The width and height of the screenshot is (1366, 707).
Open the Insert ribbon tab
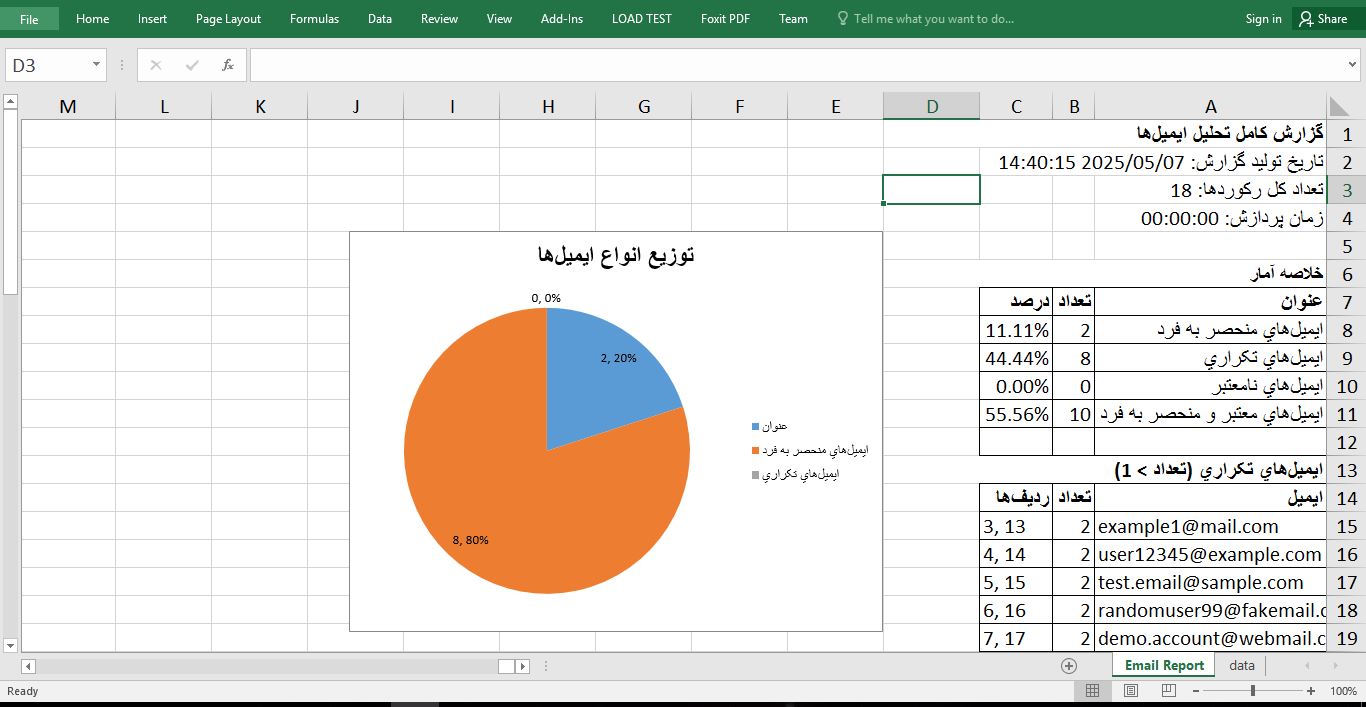point(152,18)
